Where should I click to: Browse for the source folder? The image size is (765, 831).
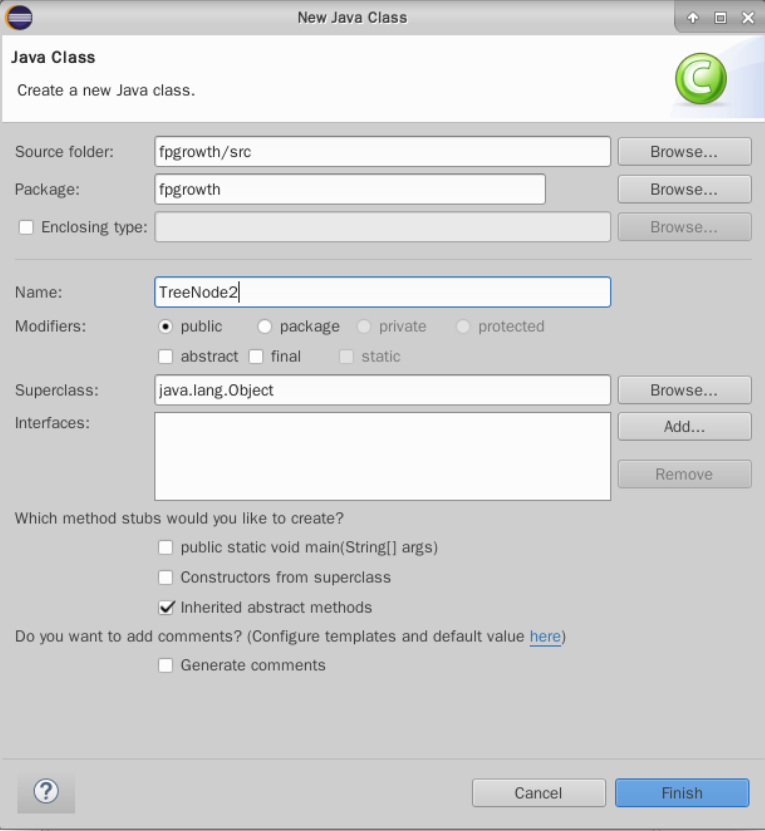pos(684,152)
